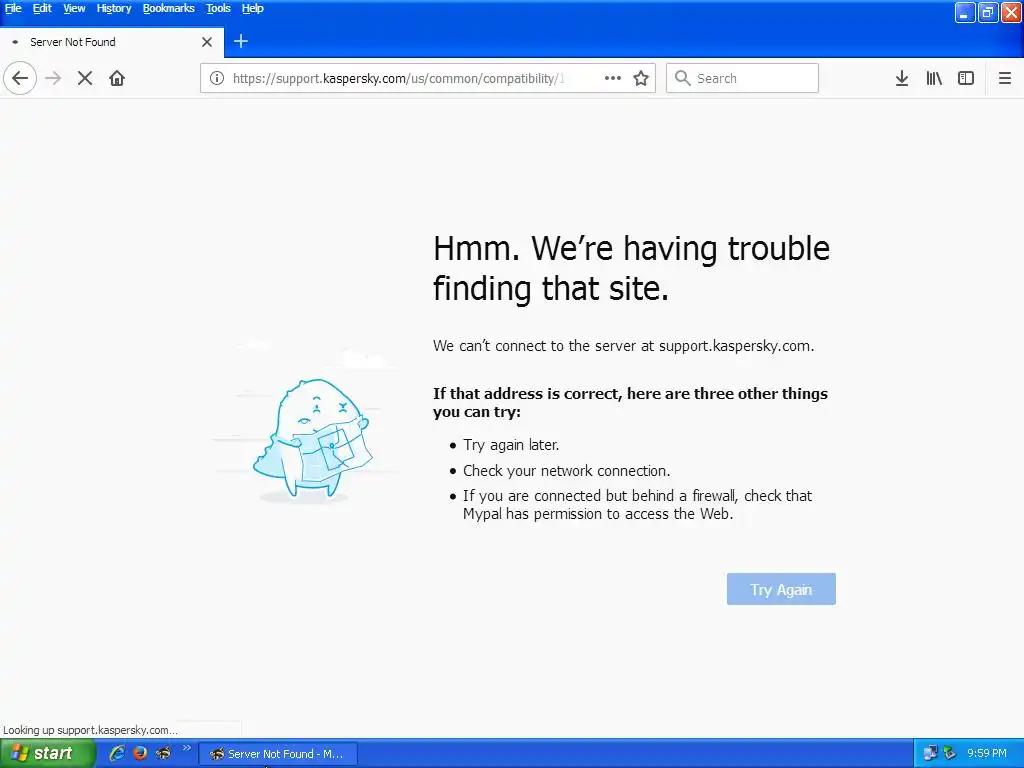Go back one page with the back arrow
The width and height of the screenshot is (1024, 768).
pyautogui.click(x=20, y=78)
